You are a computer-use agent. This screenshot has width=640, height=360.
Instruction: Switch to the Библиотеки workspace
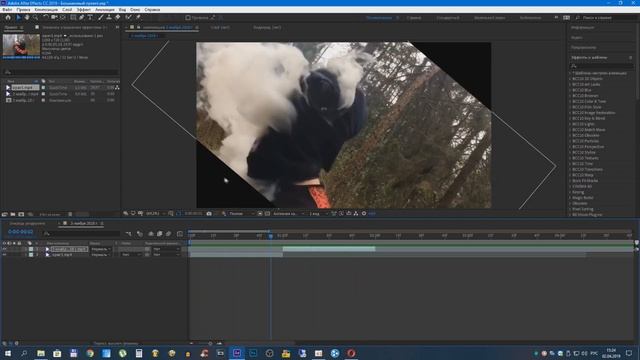coord(530,18)
